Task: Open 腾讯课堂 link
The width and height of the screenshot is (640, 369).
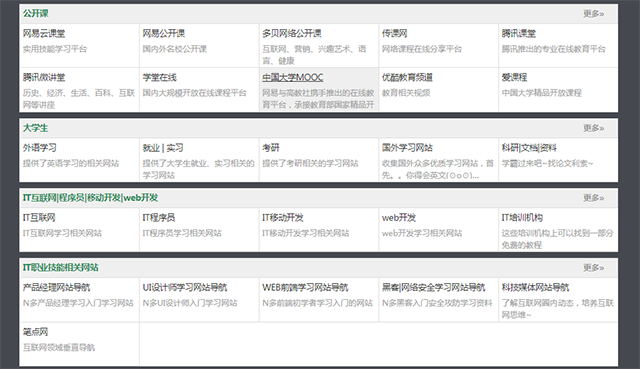Action: pyautogui.click(x=518, y=33)
